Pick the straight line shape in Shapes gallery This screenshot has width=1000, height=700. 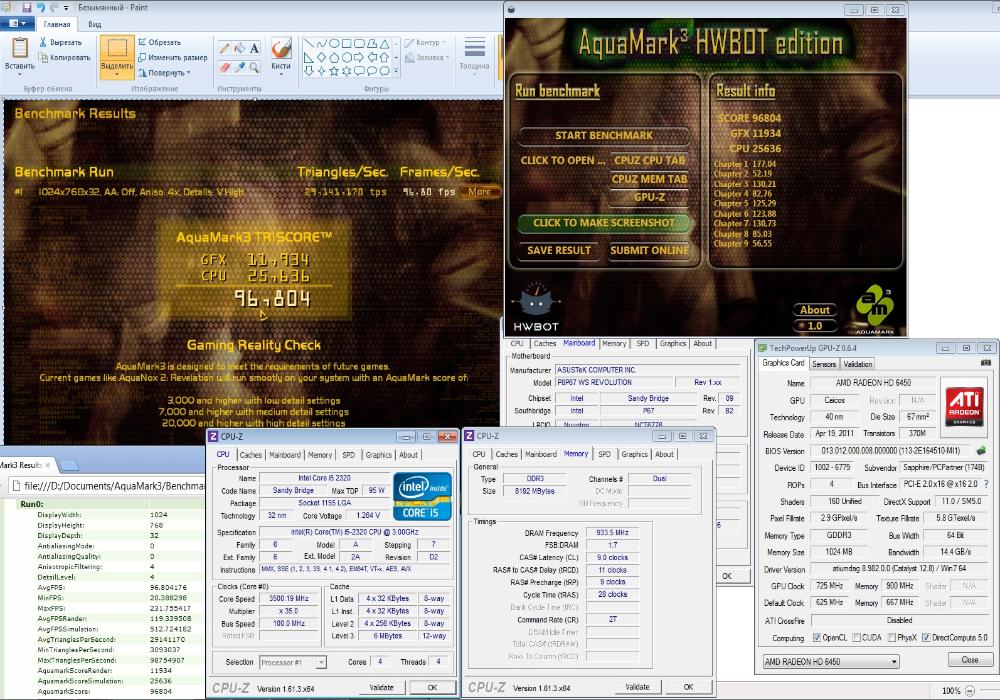(x=309, y=43)
